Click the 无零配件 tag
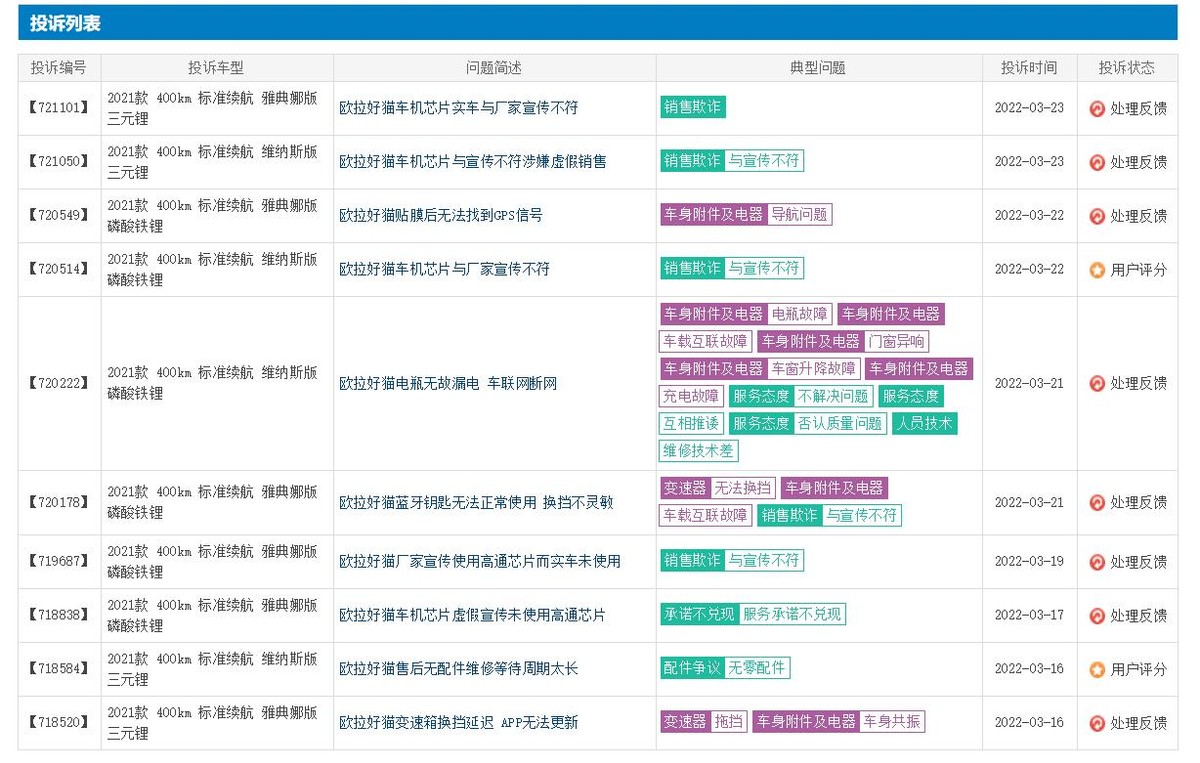1200x763 pixels. click(x=757, y=668)
